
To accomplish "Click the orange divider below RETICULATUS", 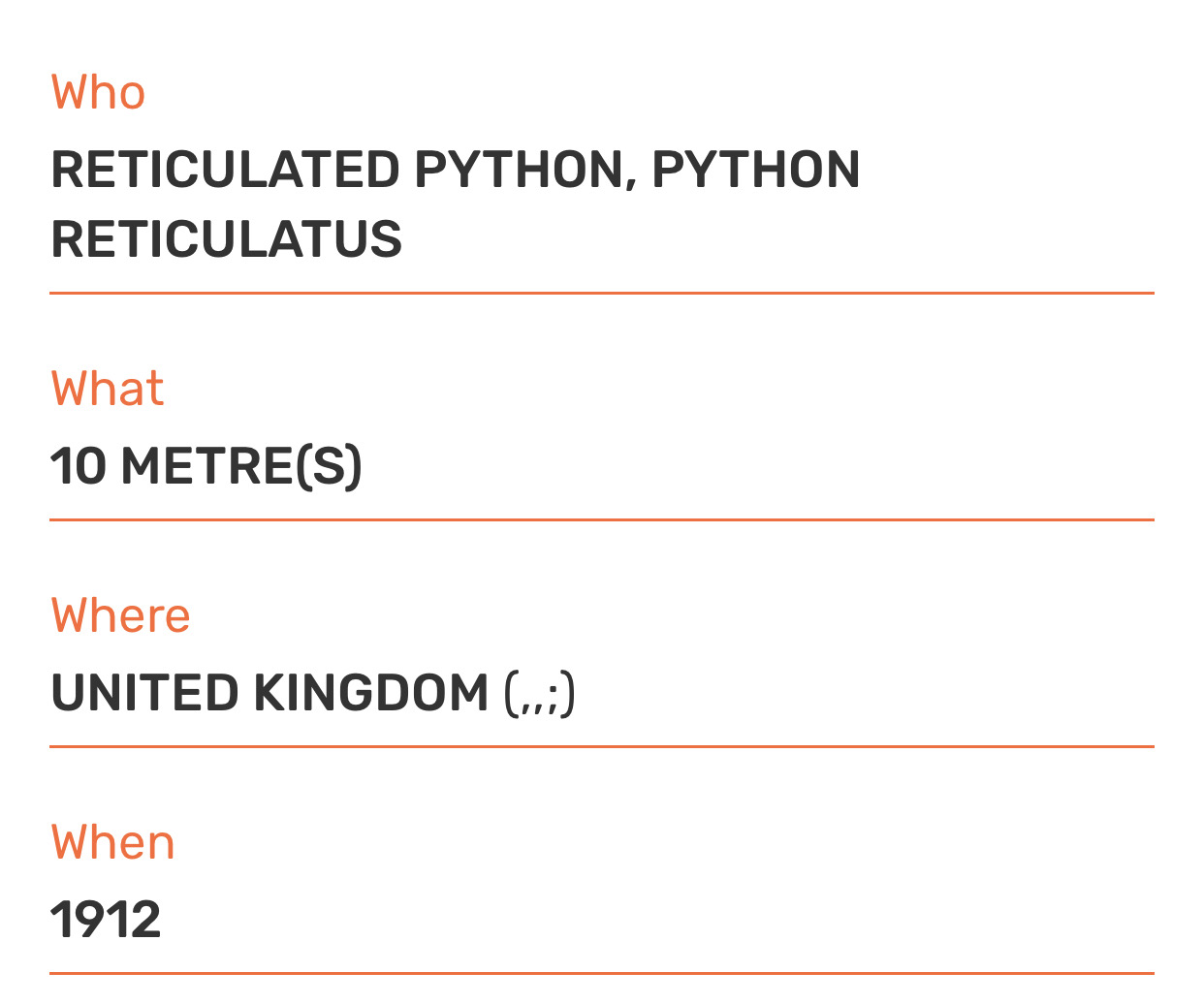I will point(601,293).
